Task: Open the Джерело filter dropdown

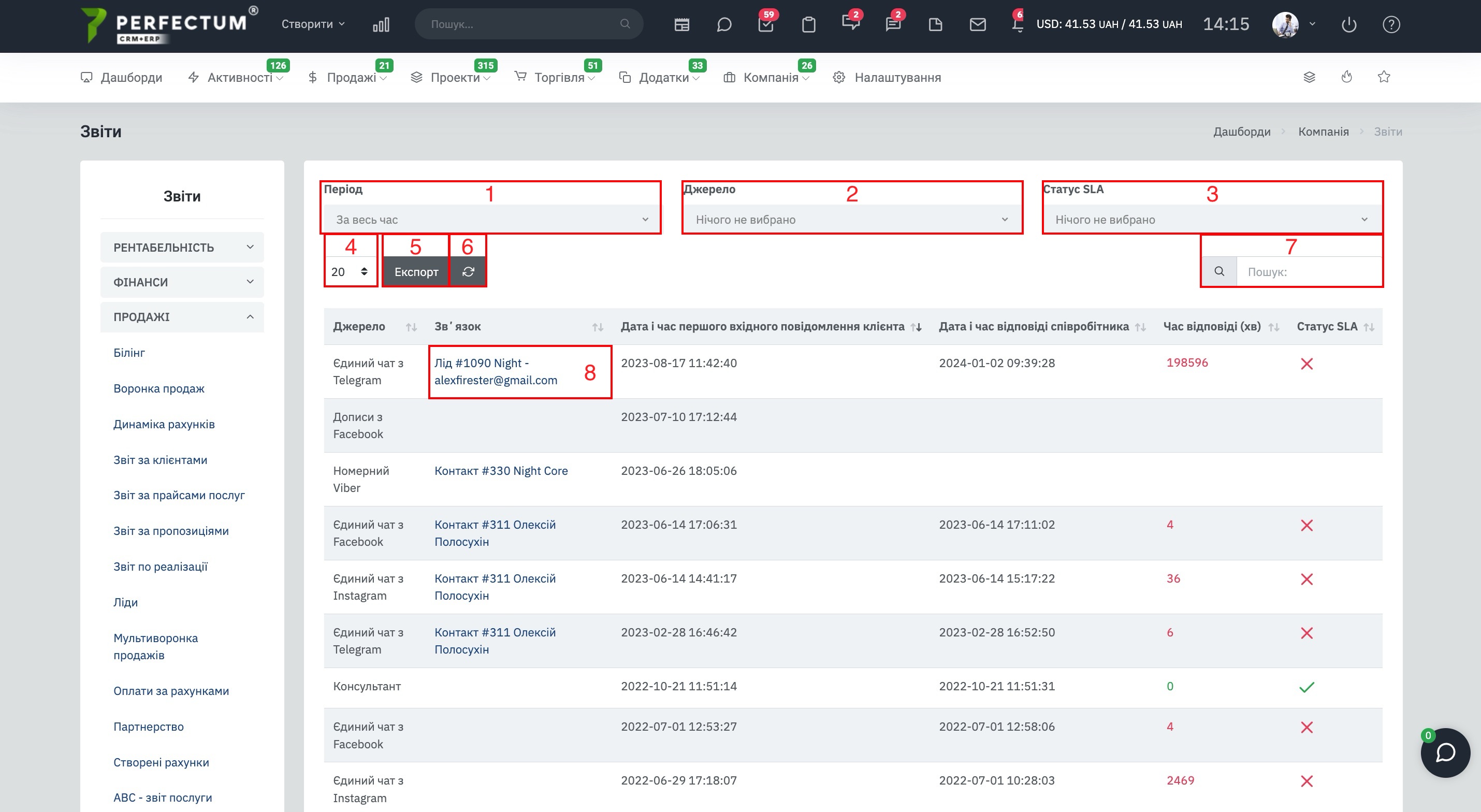Action: click(x=851, y=220)
